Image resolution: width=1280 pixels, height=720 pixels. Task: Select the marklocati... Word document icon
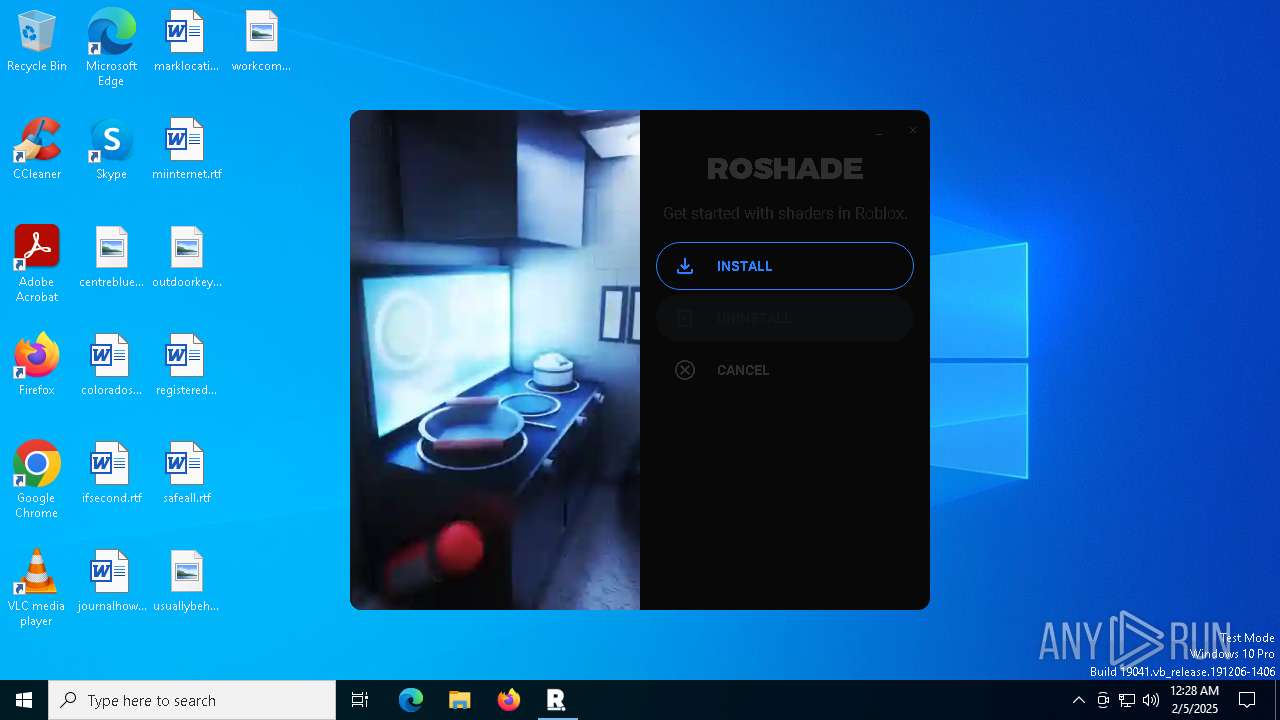click(186, 42)
